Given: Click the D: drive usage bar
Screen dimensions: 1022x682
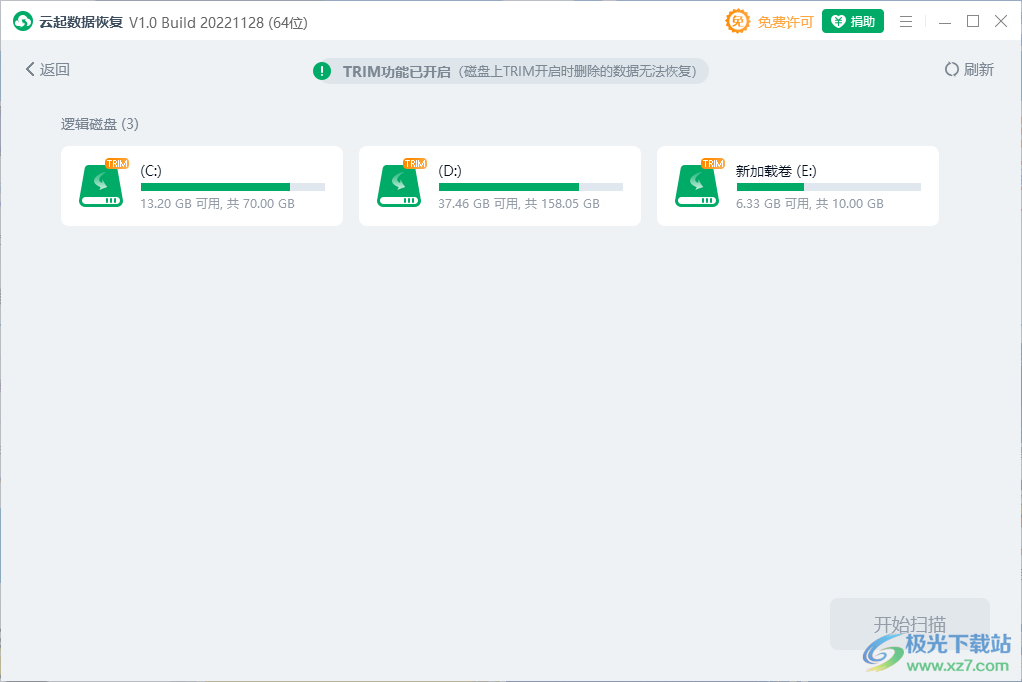Looking at the screenshot, I should [530, 187].
